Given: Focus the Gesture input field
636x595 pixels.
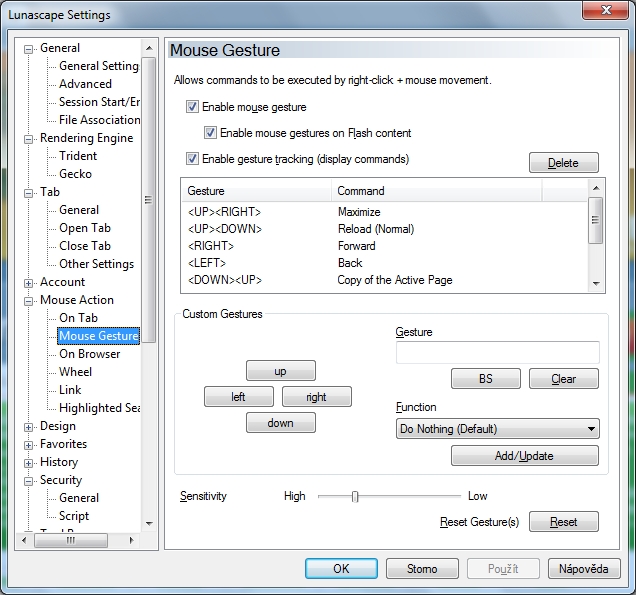Looking at the screenshot, I should 497,352.
